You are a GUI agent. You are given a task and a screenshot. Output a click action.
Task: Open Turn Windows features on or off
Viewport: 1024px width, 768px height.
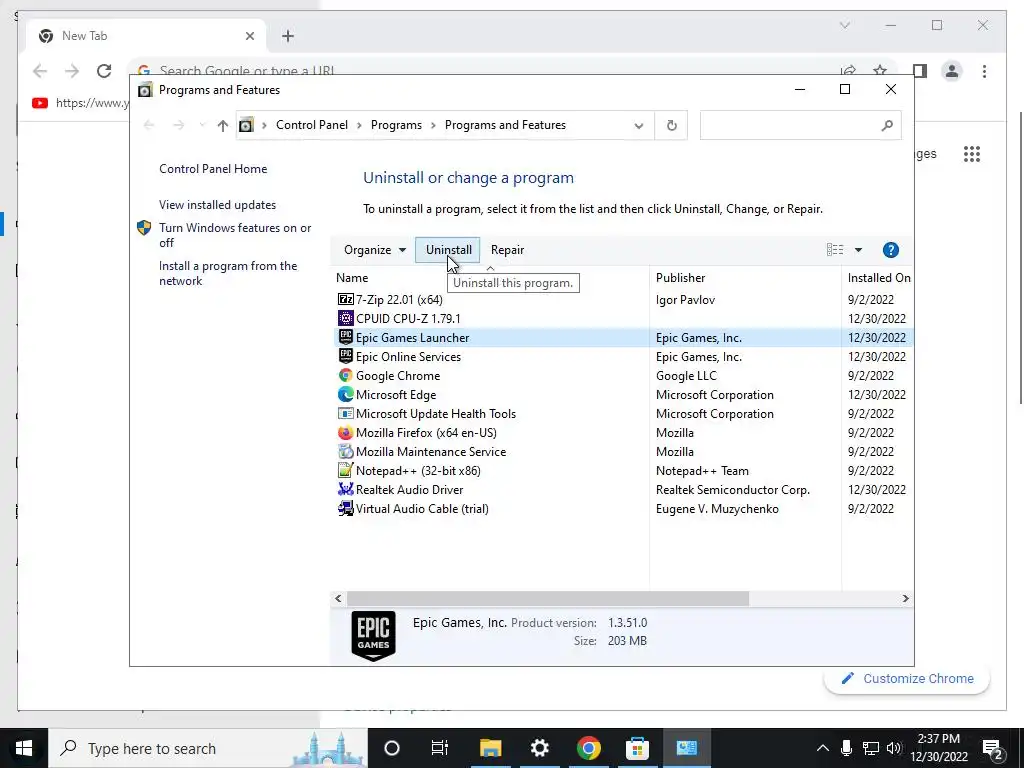[x=235, y=235]
